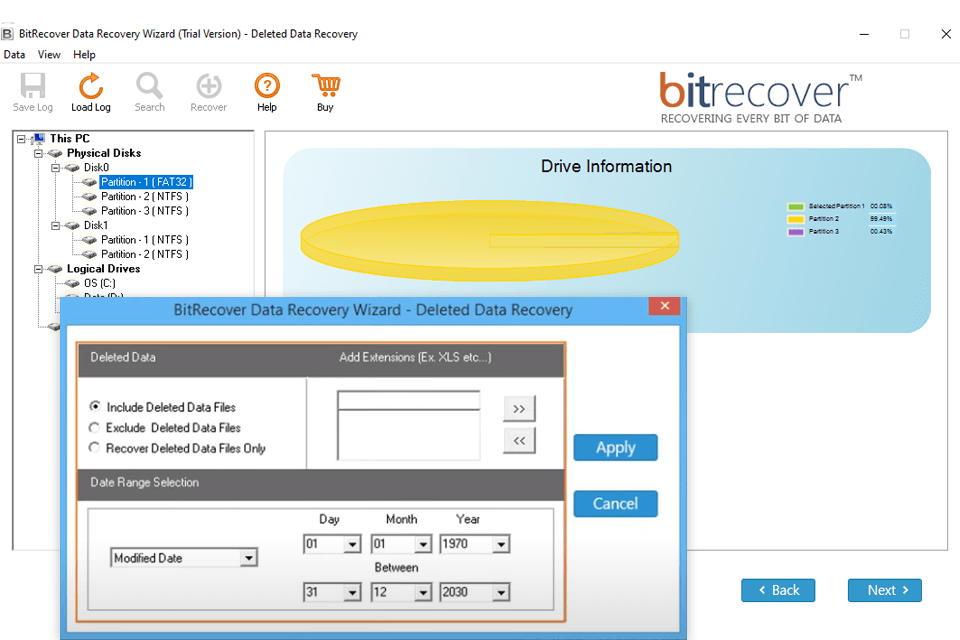Click the >> add extension button
Viewport: 960px width, 640px height.
[x=519, y=408]
